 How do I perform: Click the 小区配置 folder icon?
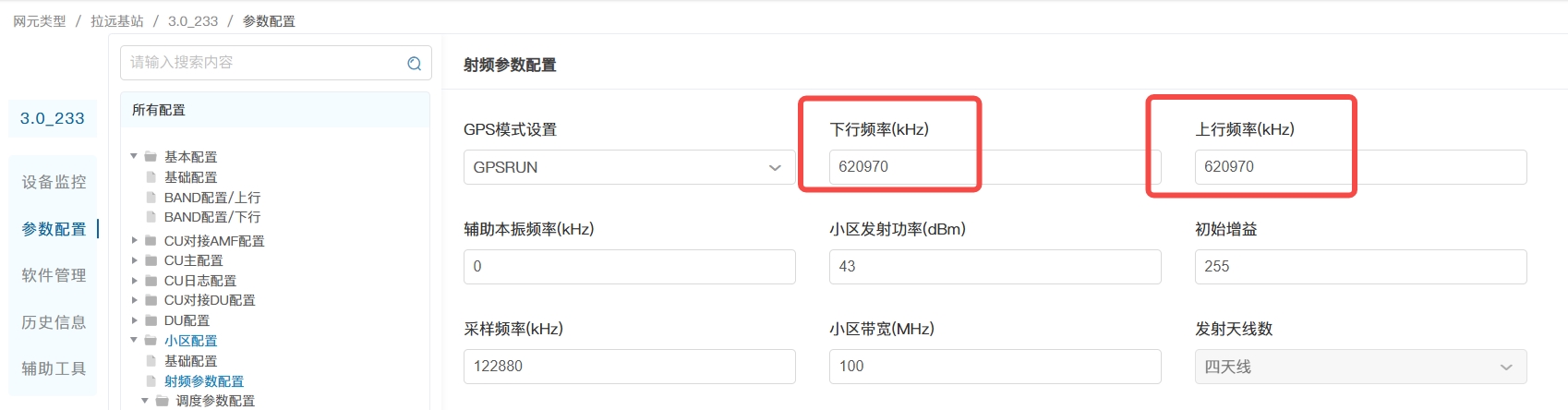click(x=151, y=341)
